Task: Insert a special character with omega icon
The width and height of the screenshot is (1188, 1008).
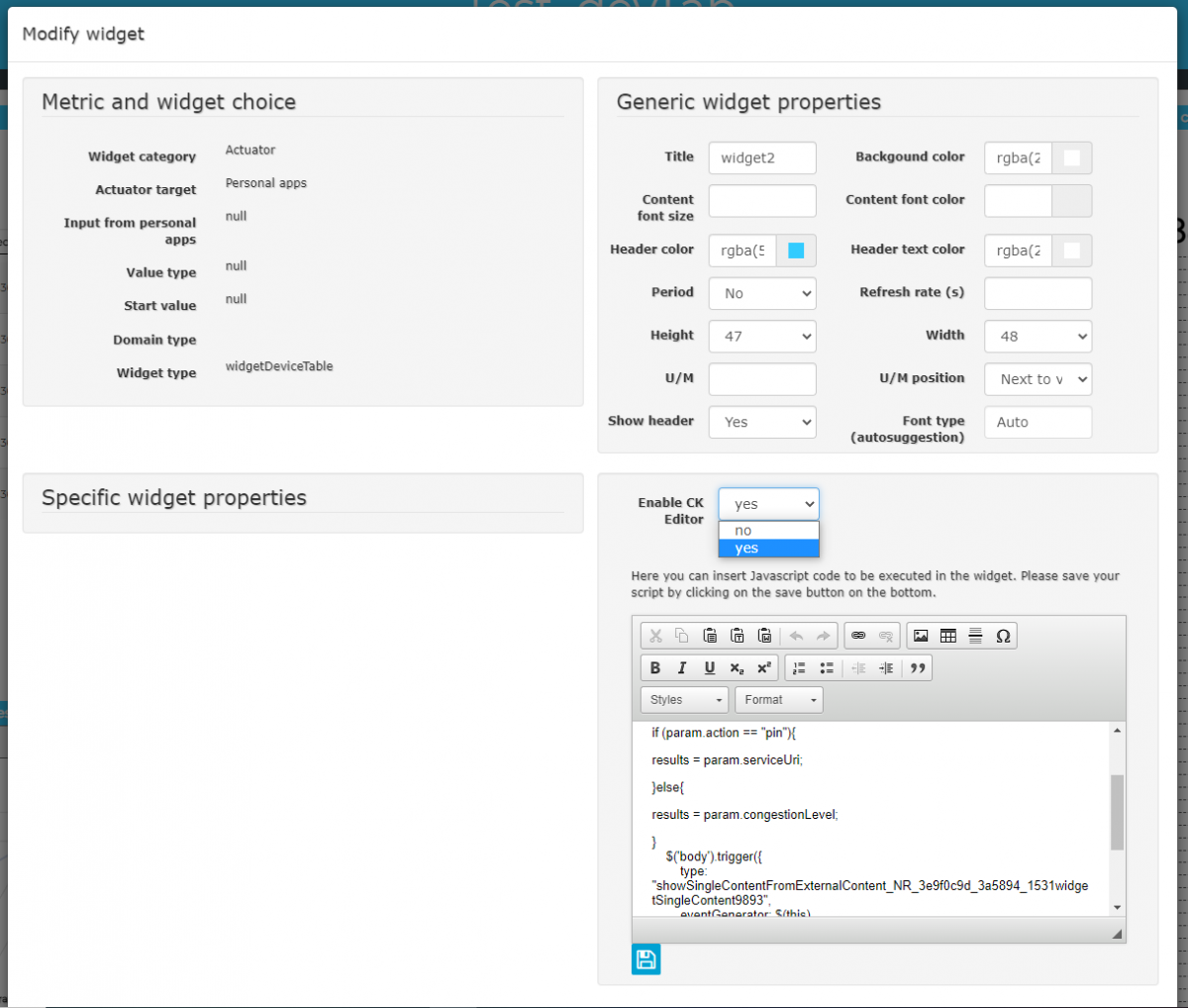Action: coord(1003,636)
